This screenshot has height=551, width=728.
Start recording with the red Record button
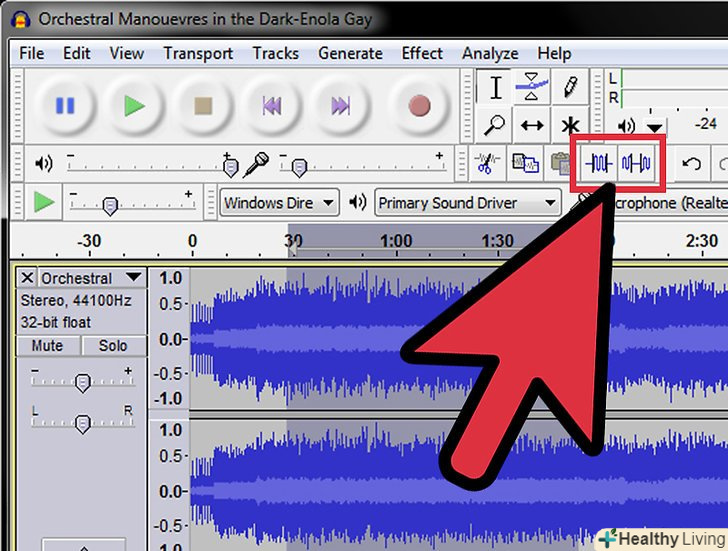419,105
